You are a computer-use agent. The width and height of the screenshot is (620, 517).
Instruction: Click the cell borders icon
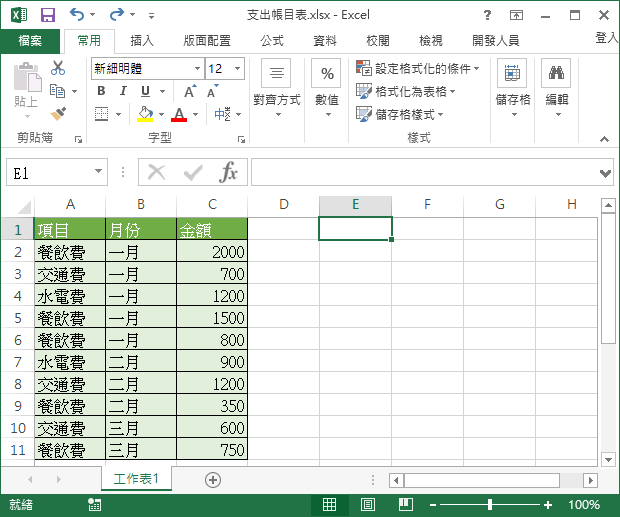click(x=102, y=114)
